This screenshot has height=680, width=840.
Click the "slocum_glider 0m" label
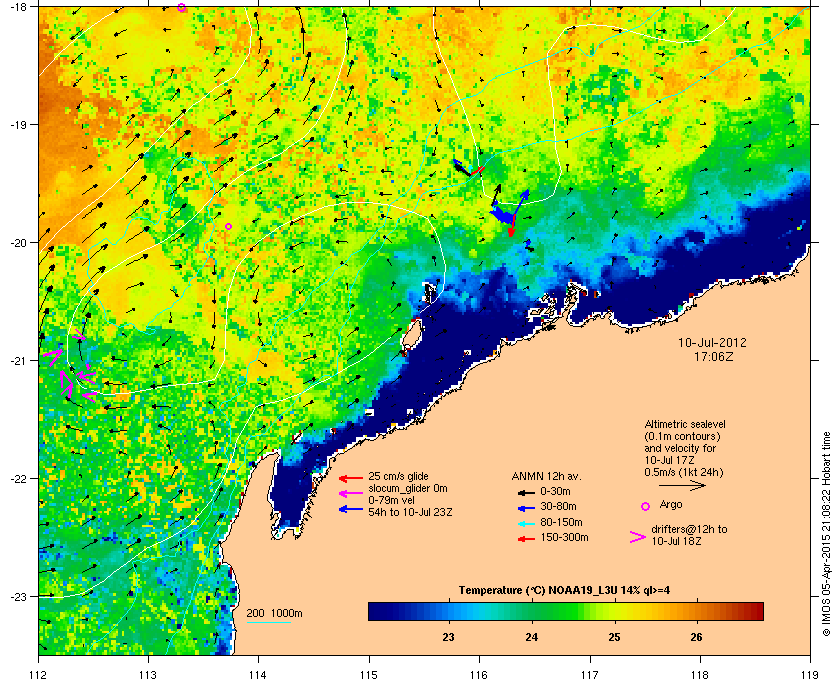click(x=408, y=488)
